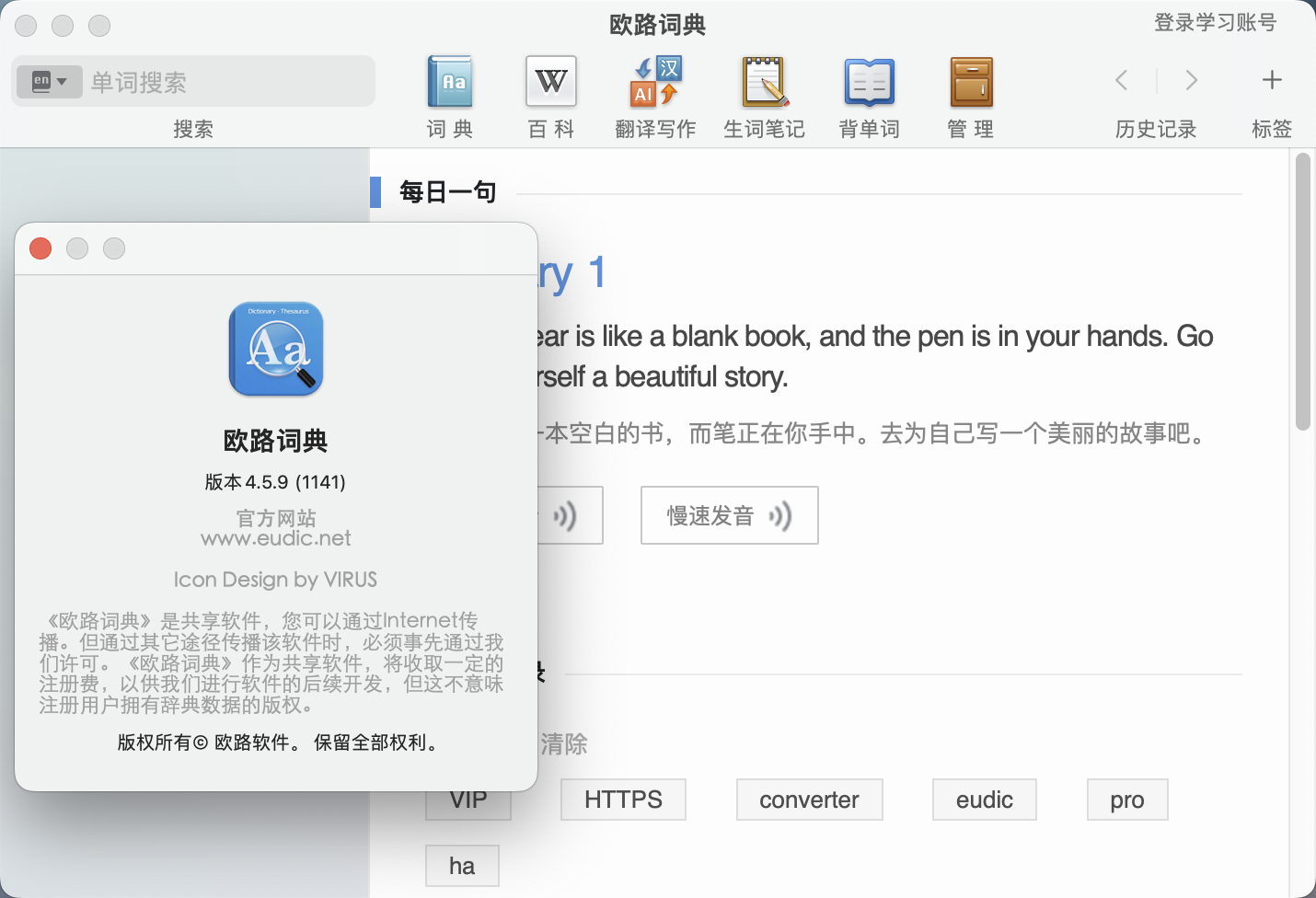Click 登录学习账号 login link
This screenshot has width=1316, height=898.
(x=1215, y=22)
